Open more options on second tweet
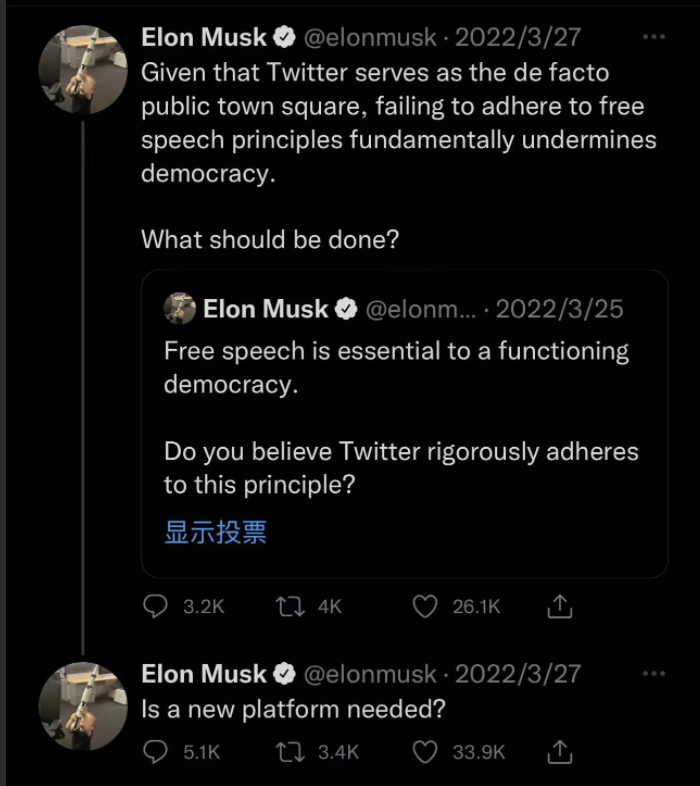This screenshot has width=700, height=786. point(653,673)
